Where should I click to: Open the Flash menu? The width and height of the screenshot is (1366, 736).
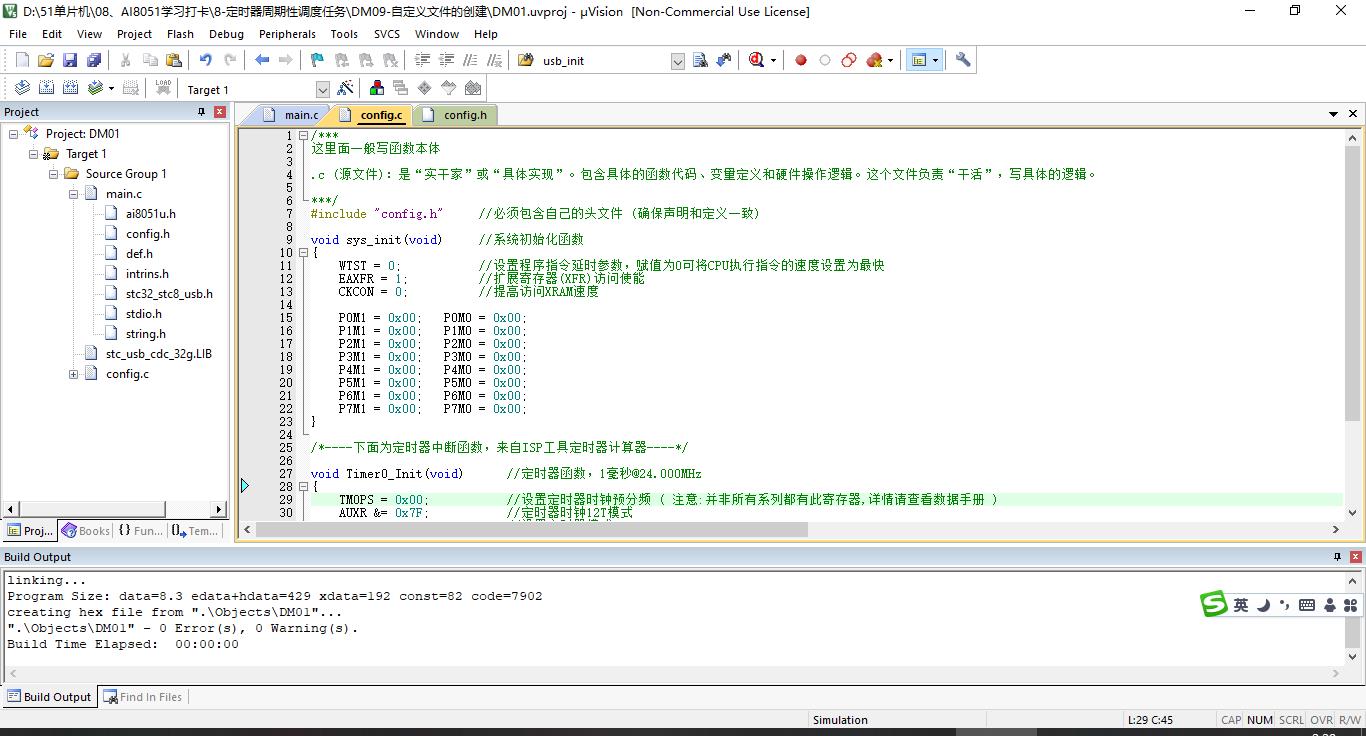(x=180, y=33)
